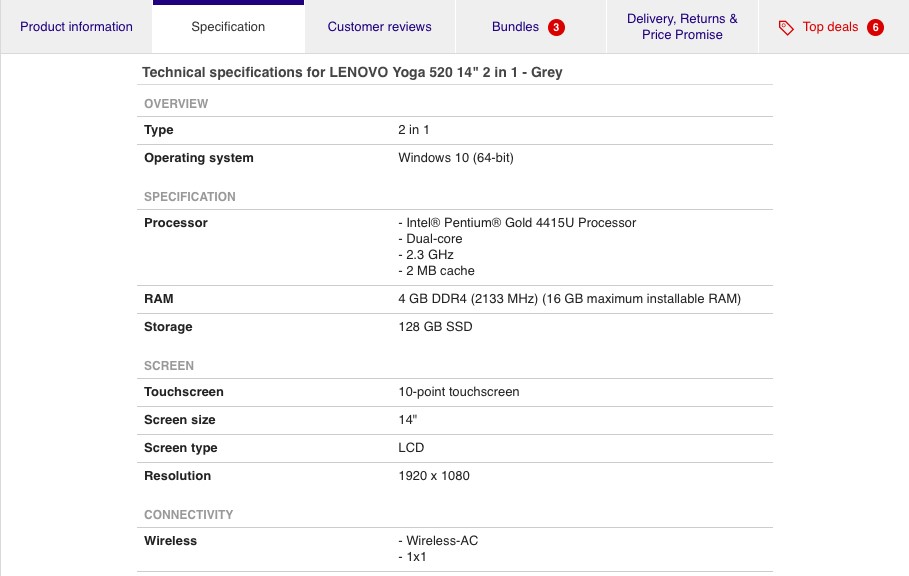Click the '2 in 1' type value

pyautogui.click(x=413, y=130)
